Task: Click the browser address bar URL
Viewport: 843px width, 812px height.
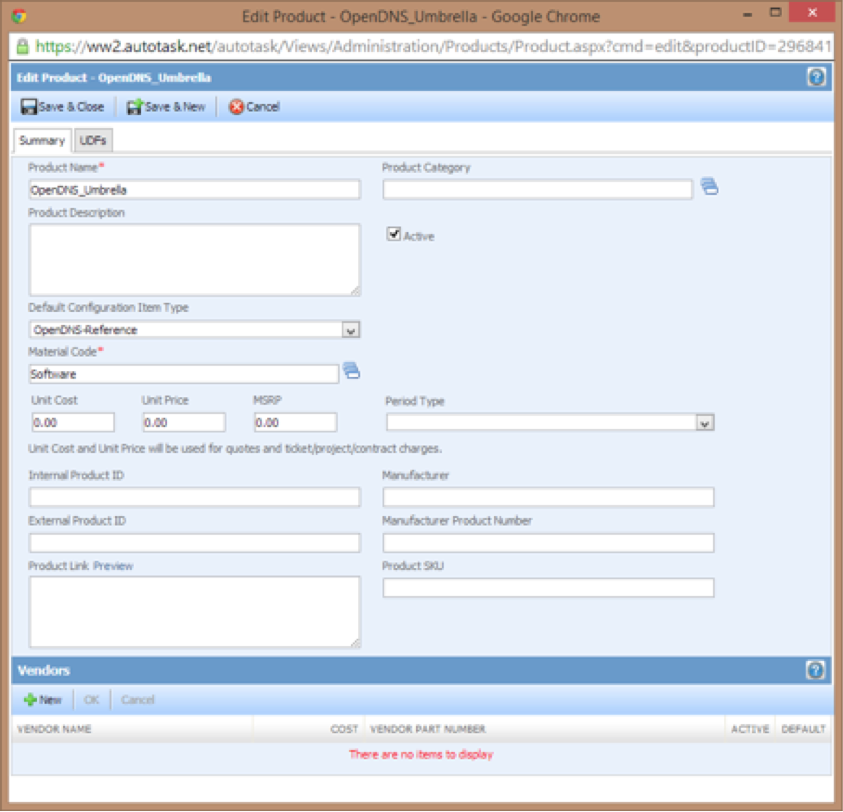Action: [x=433, y=47]
